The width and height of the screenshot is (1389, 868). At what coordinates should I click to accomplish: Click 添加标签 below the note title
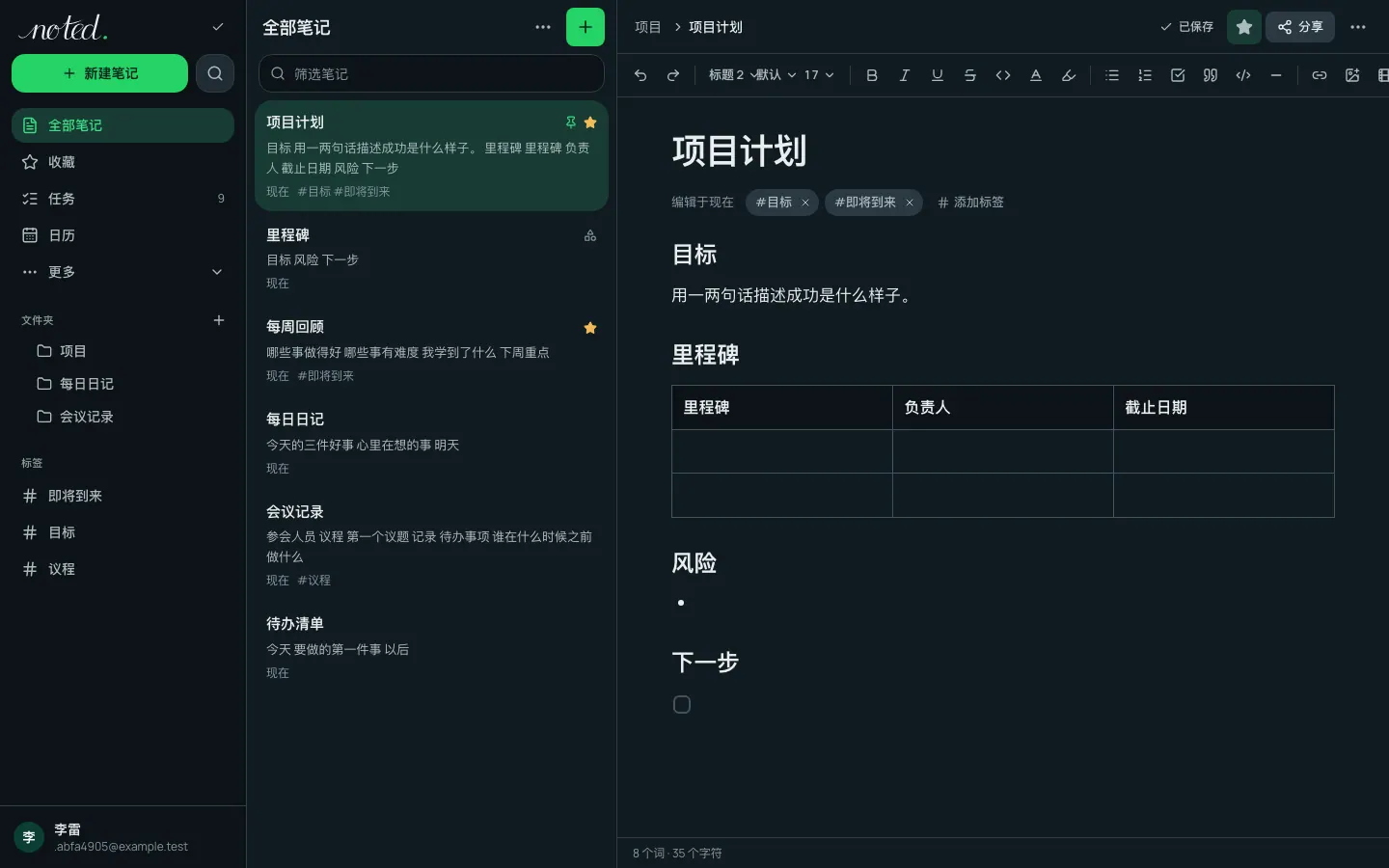pyautogui.click(x=970, y=203)
